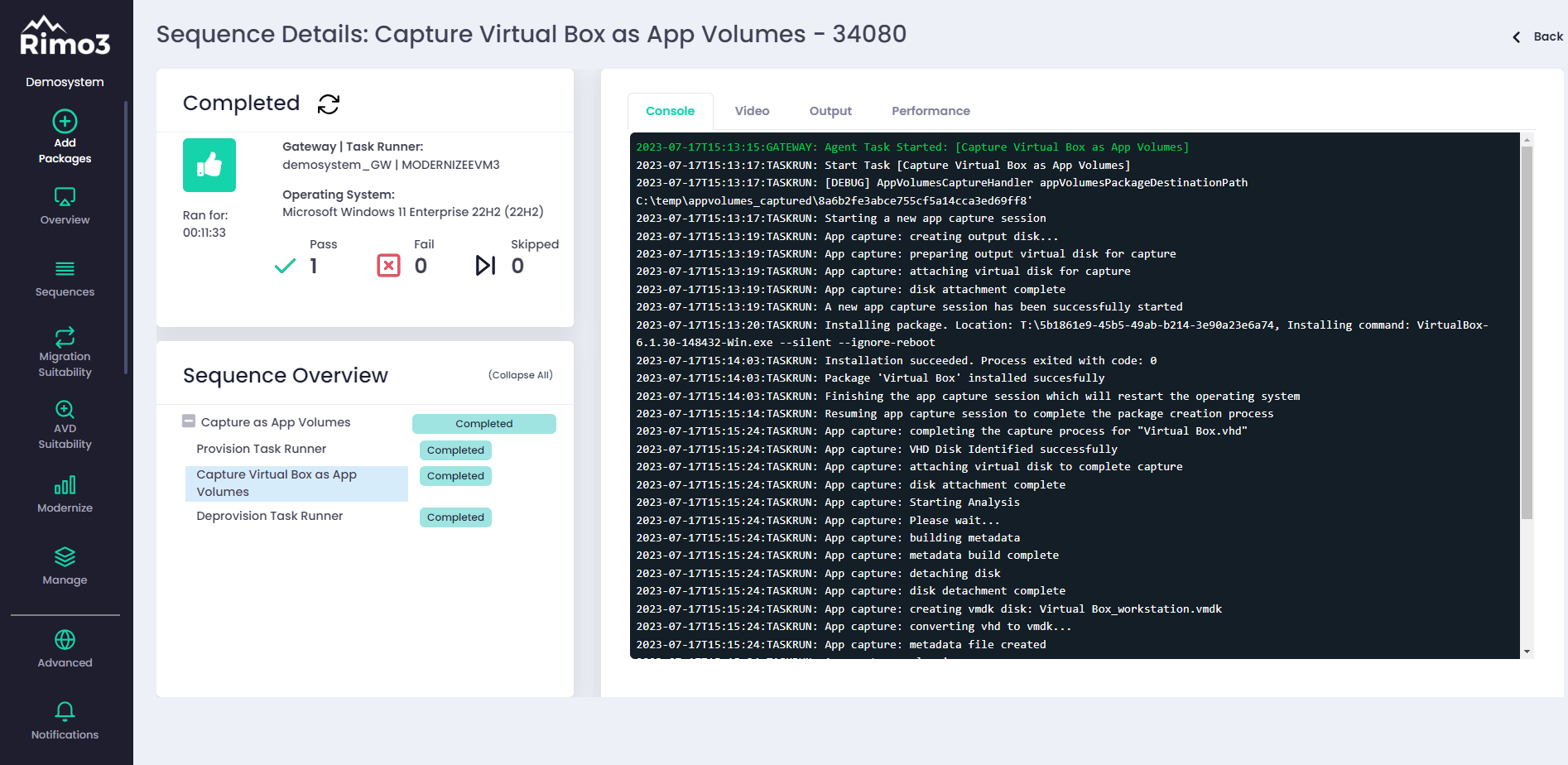1568x765 pixels.
Task: Select Provision Task Runner step
Action: coord(261,449)
